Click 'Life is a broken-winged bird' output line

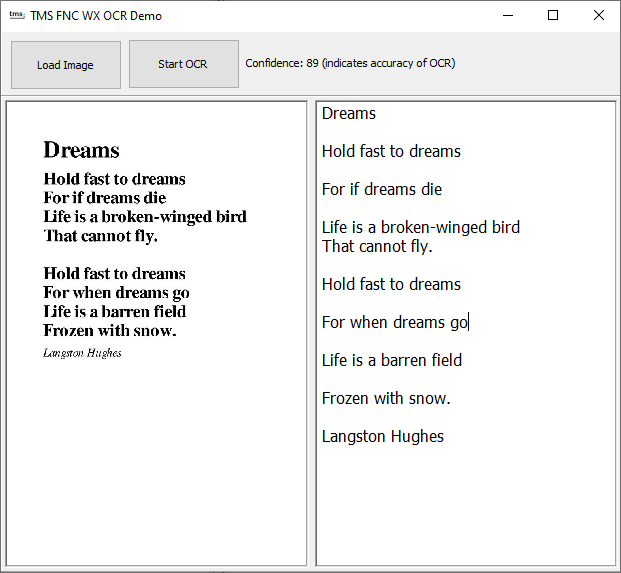pos(421,227)
